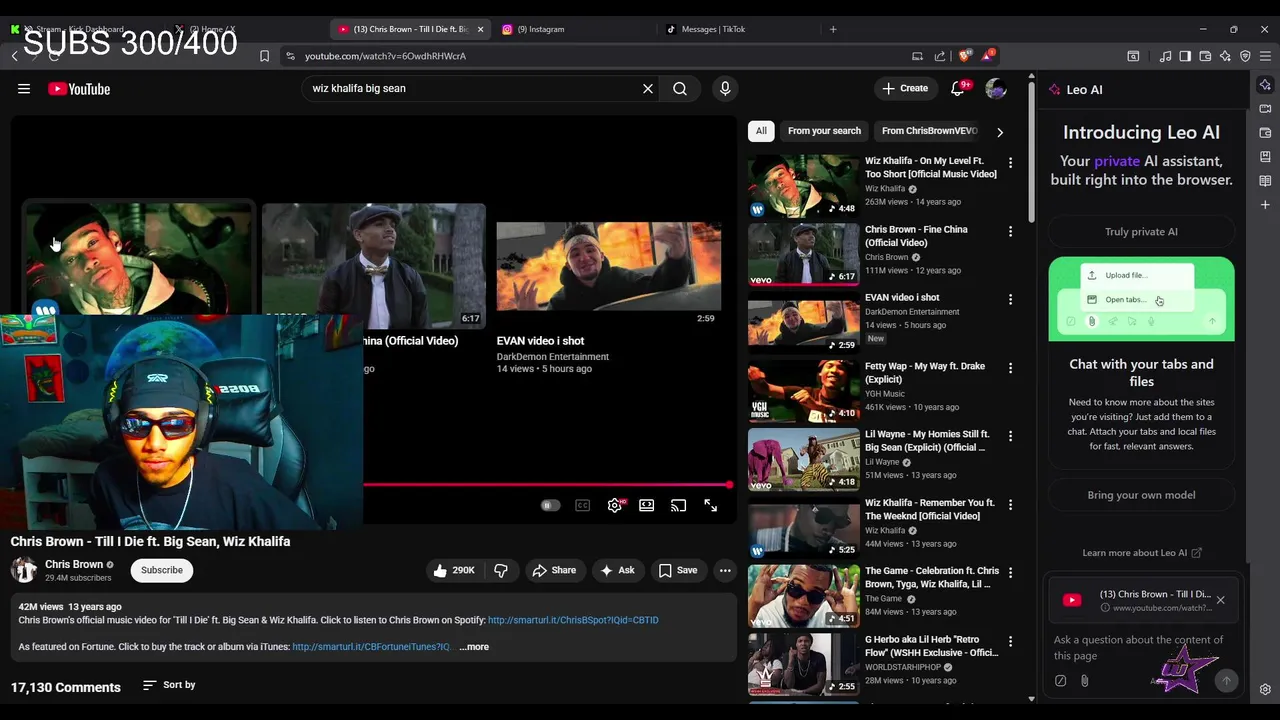
Task: Switch to the Messages TikTok tab
Action: (x=738, y=29)
